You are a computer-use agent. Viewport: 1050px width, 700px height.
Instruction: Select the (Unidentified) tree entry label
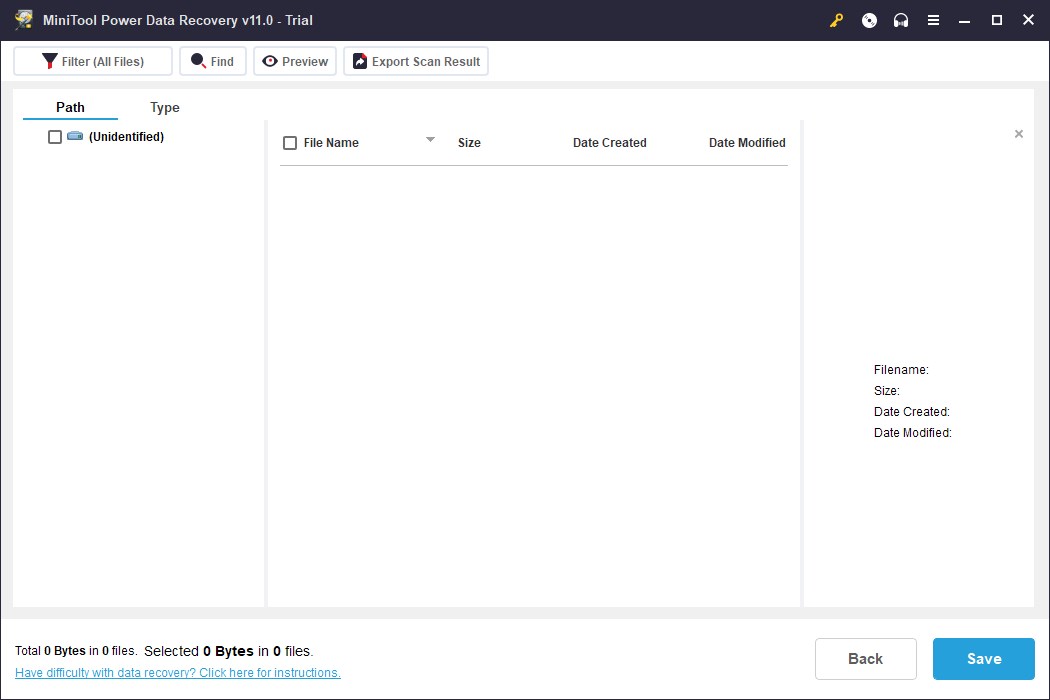click(127, 137)
